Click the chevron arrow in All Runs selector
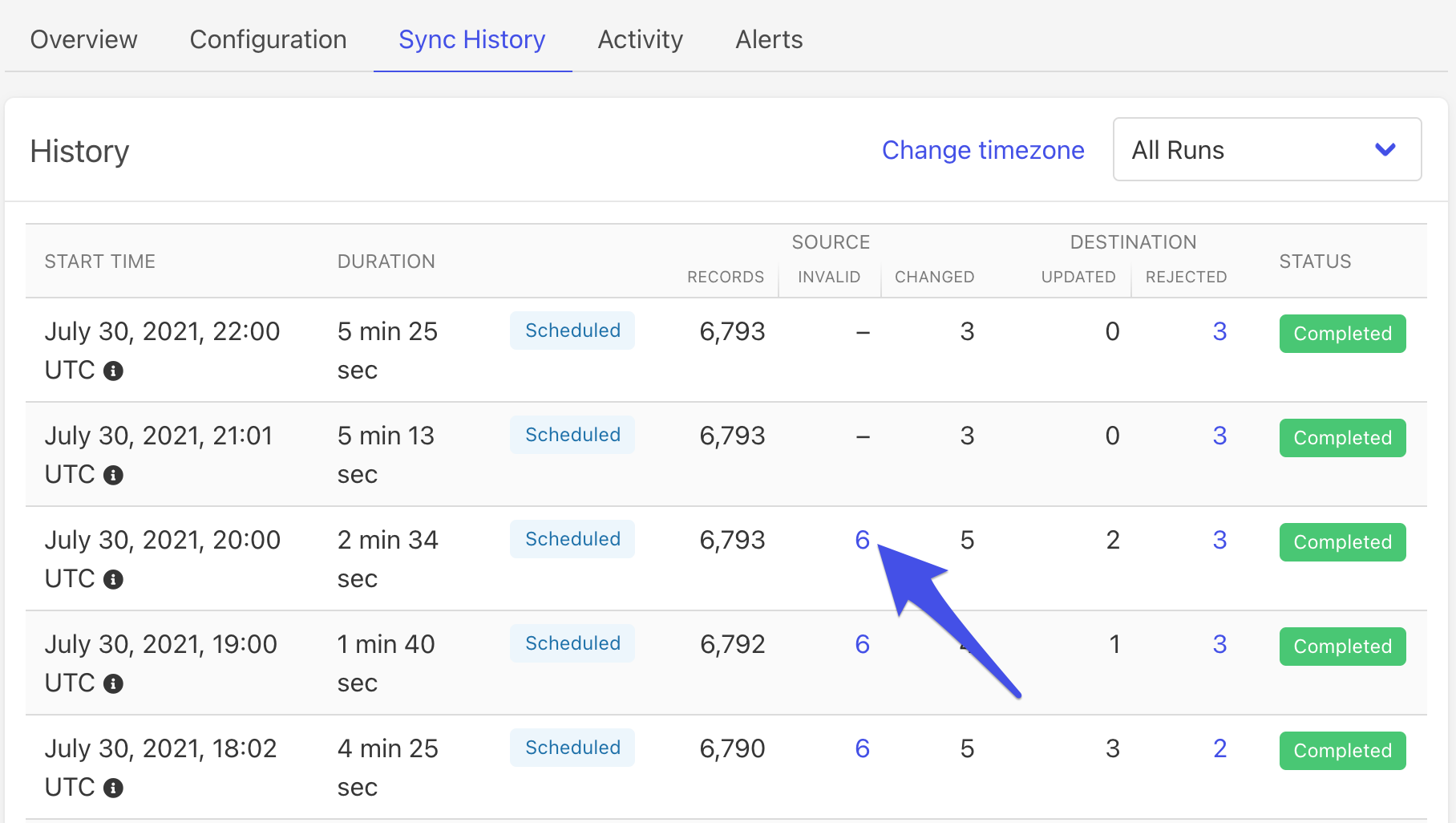 coord(1385,150)
